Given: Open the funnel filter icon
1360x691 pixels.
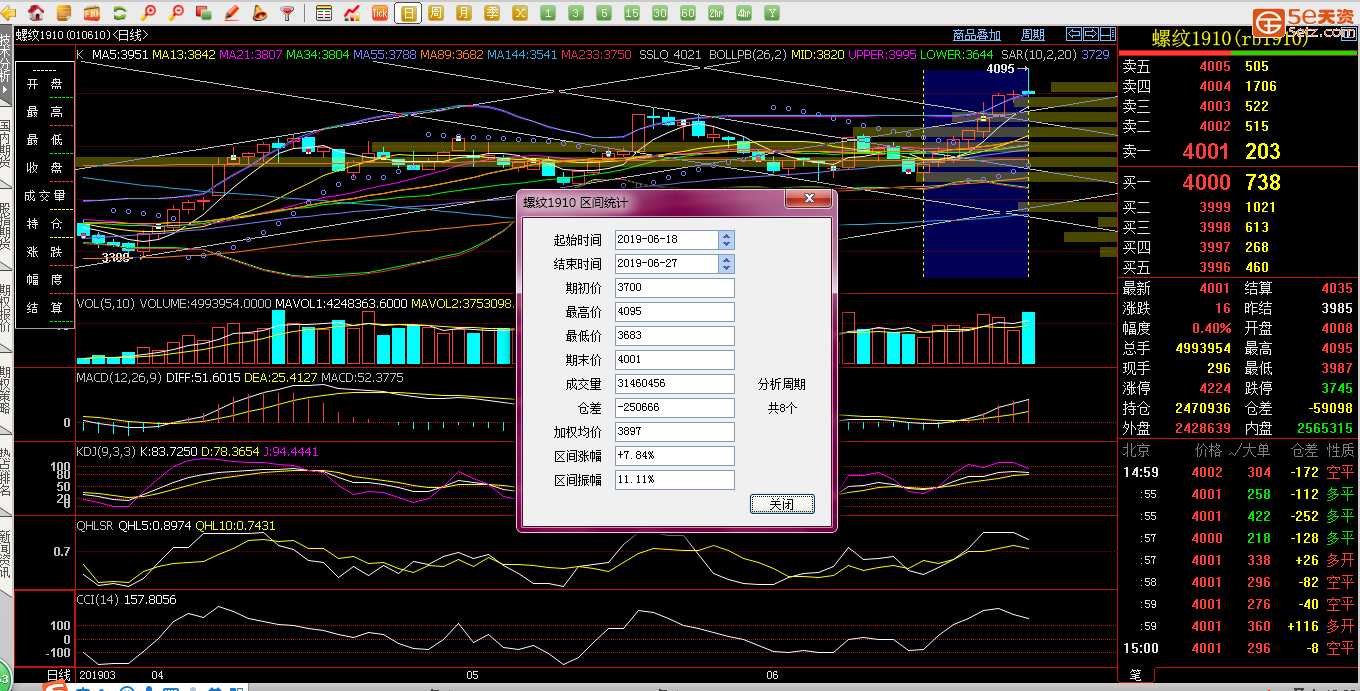Looking at the screenshot, I should point(287,13).
